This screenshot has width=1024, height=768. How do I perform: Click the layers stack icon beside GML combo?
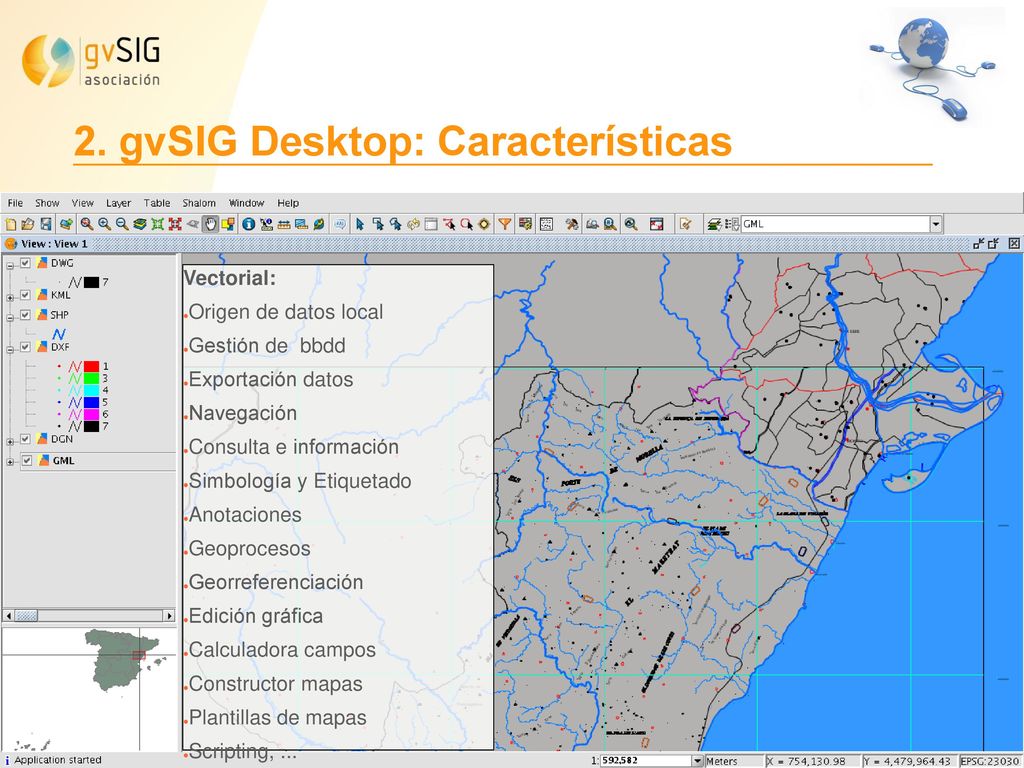coord(714,224)
